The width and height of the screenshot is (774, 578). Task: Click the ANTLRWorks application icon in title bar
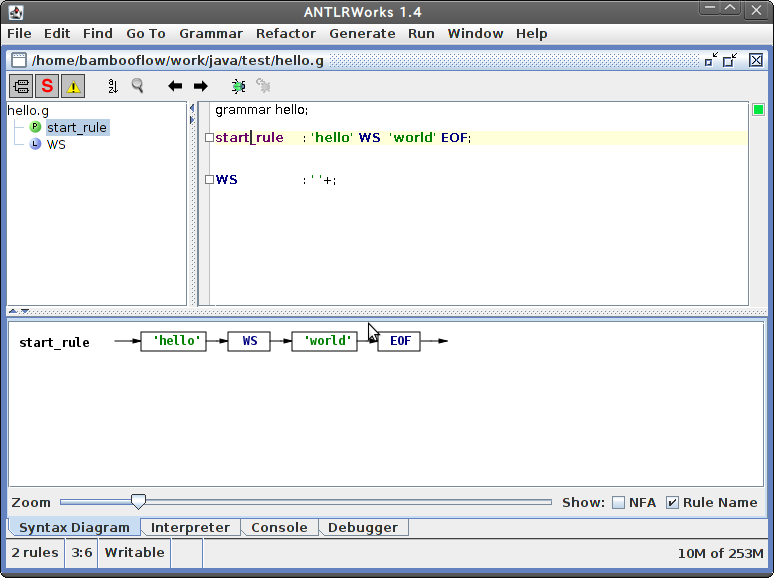[15, 12]
